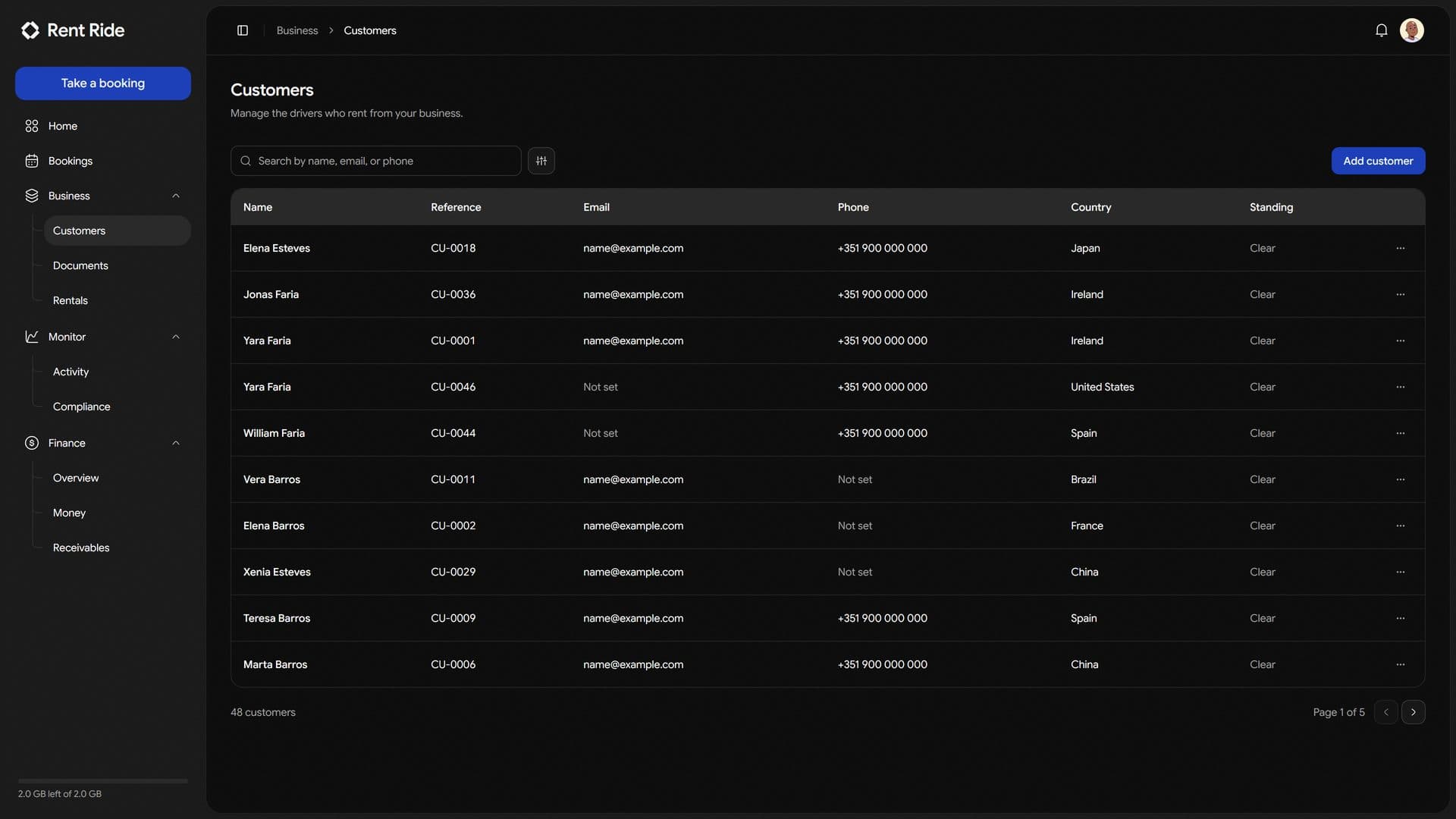Open row actions for William Faria
Screen dimensions: 1456x819
[x=1401, y=433]
